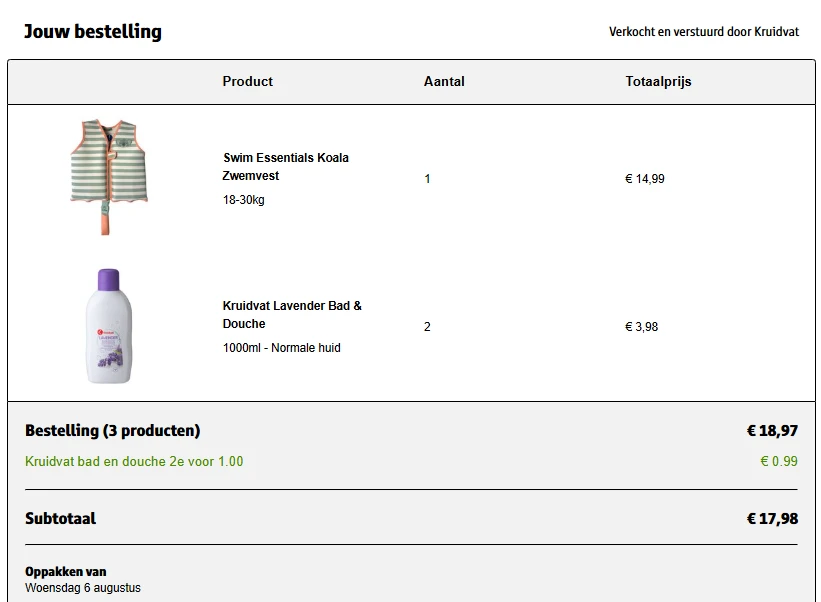821x602 pixels.
Task: Click the swim vest quantity value
Action: (427, 179)
